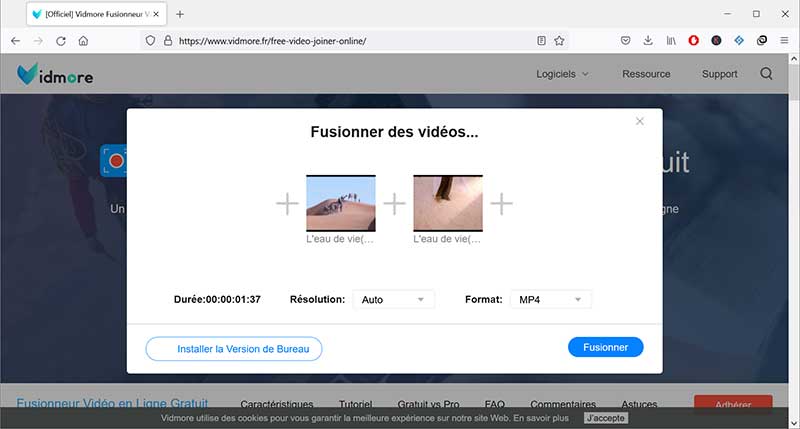Go back with the browser back arrow
This screenshot has height=429, width=800.
[15, 41]
